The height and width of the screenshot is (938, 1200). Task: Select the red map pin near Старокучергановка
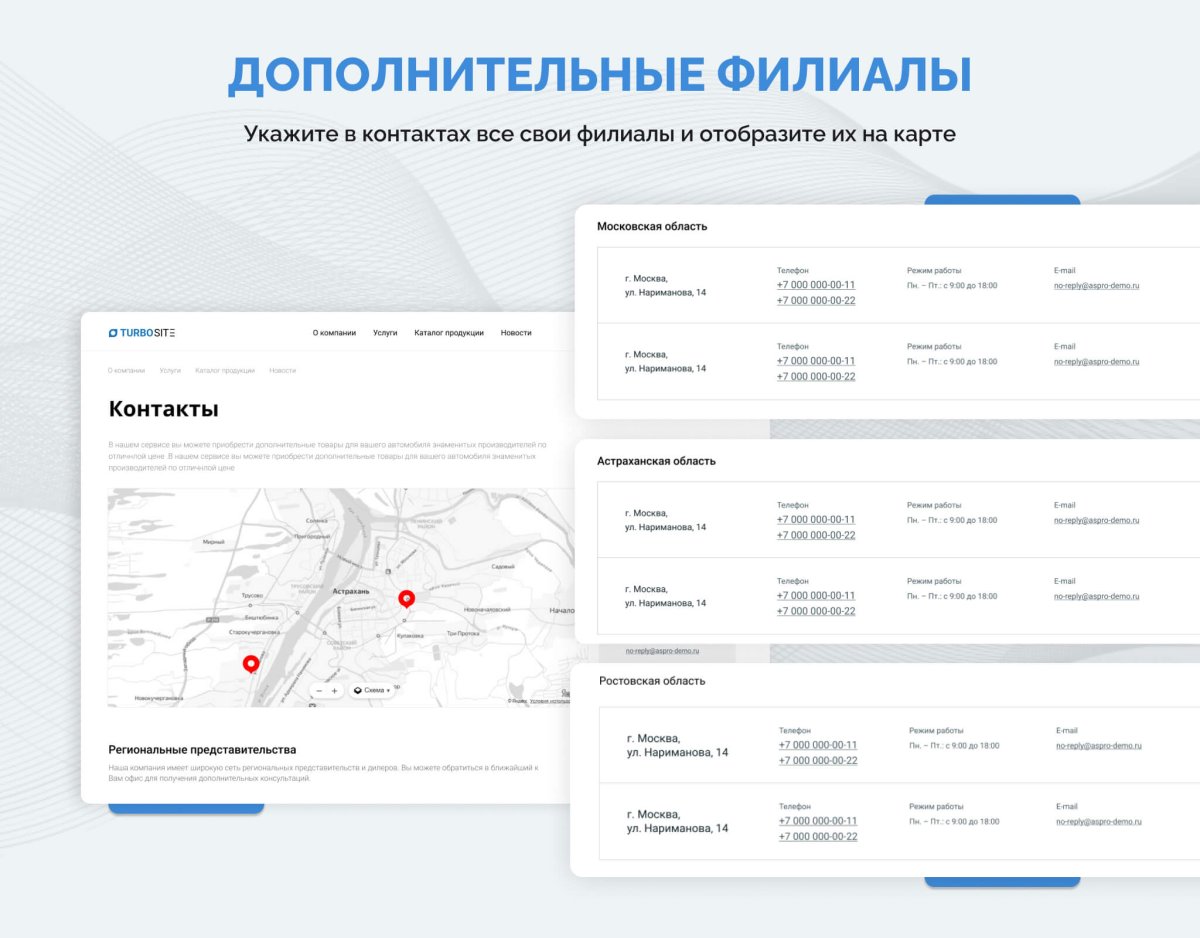click(251, 662)
